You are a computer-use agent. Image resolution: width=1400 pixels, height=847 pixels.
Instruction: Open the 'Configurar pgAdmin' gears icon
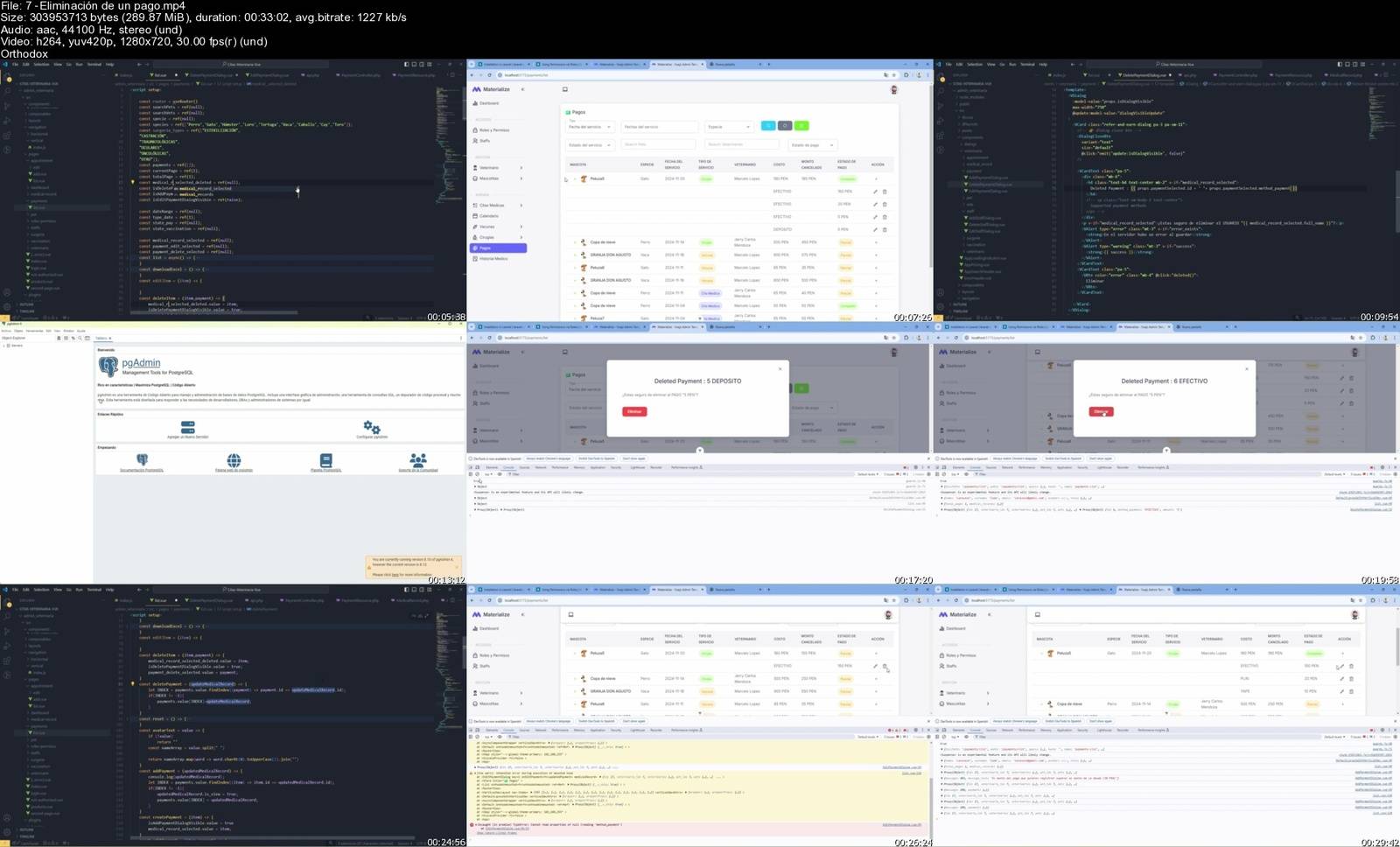point(372,427)
